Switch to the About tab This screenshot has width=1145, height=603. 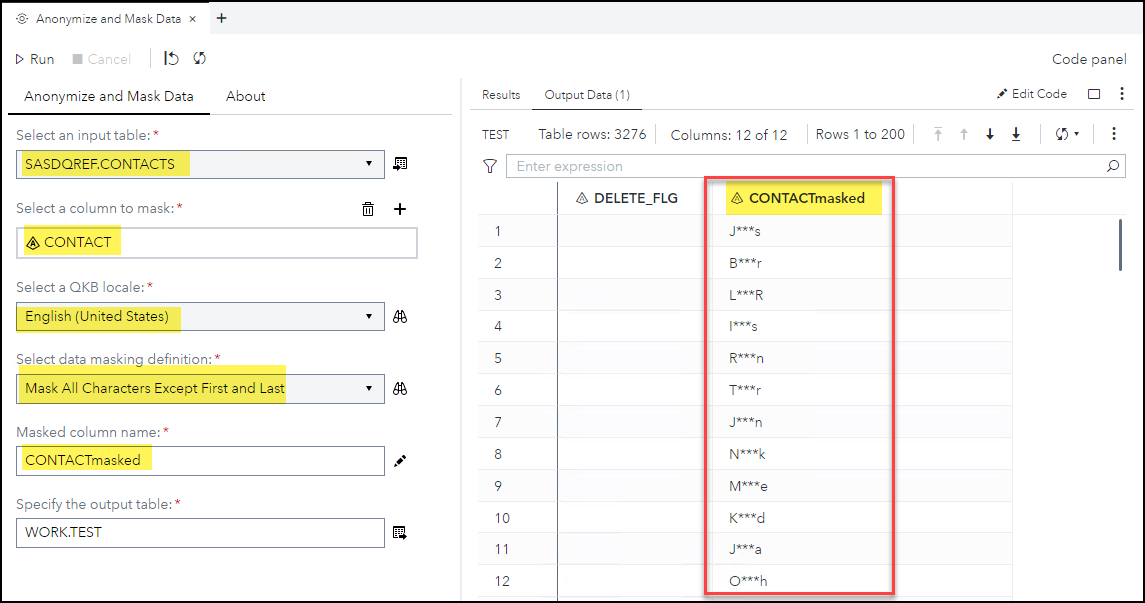pyautogui.click(x=245, y=96)
